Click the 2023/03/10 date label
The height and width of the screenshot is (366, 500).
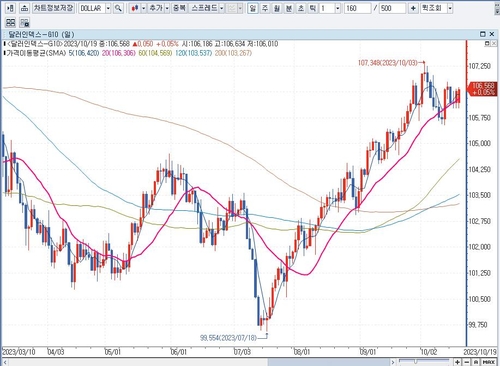point(19,352)
